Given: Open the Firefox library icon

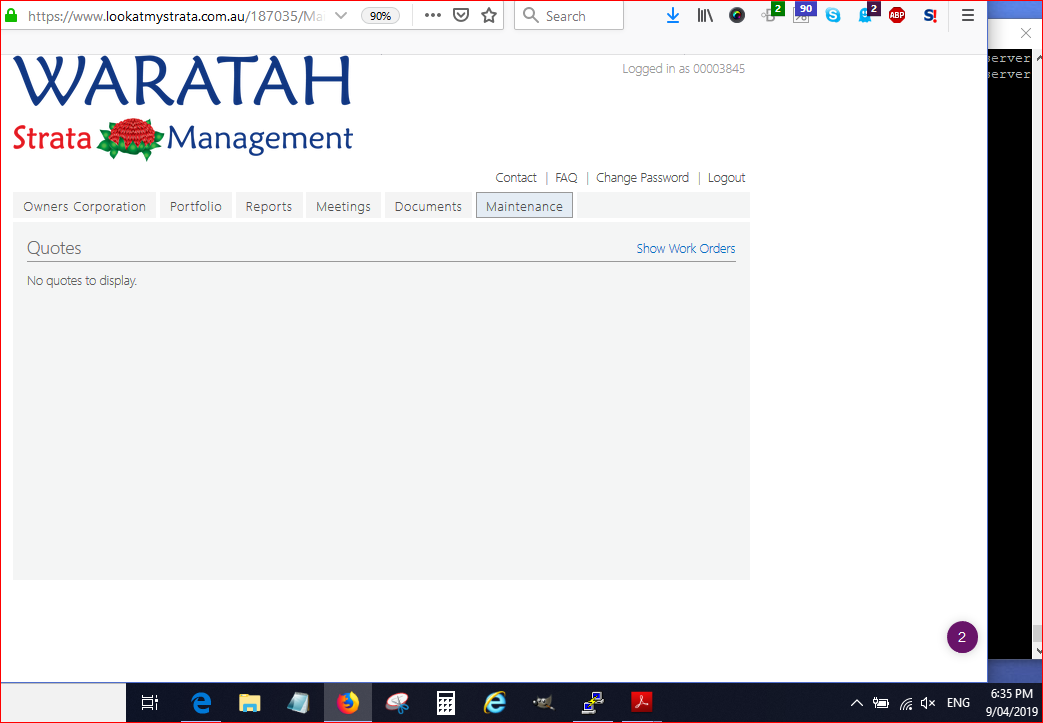Looking at the screenshot, I should (705, 16).
